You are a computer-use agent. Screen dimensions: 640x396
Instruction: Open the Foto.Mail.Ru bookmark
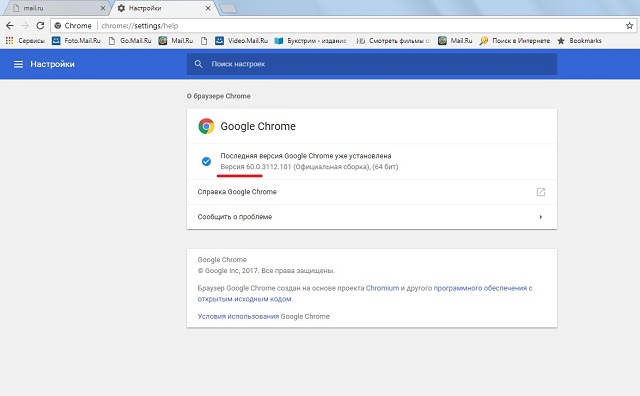coord(76,40)
